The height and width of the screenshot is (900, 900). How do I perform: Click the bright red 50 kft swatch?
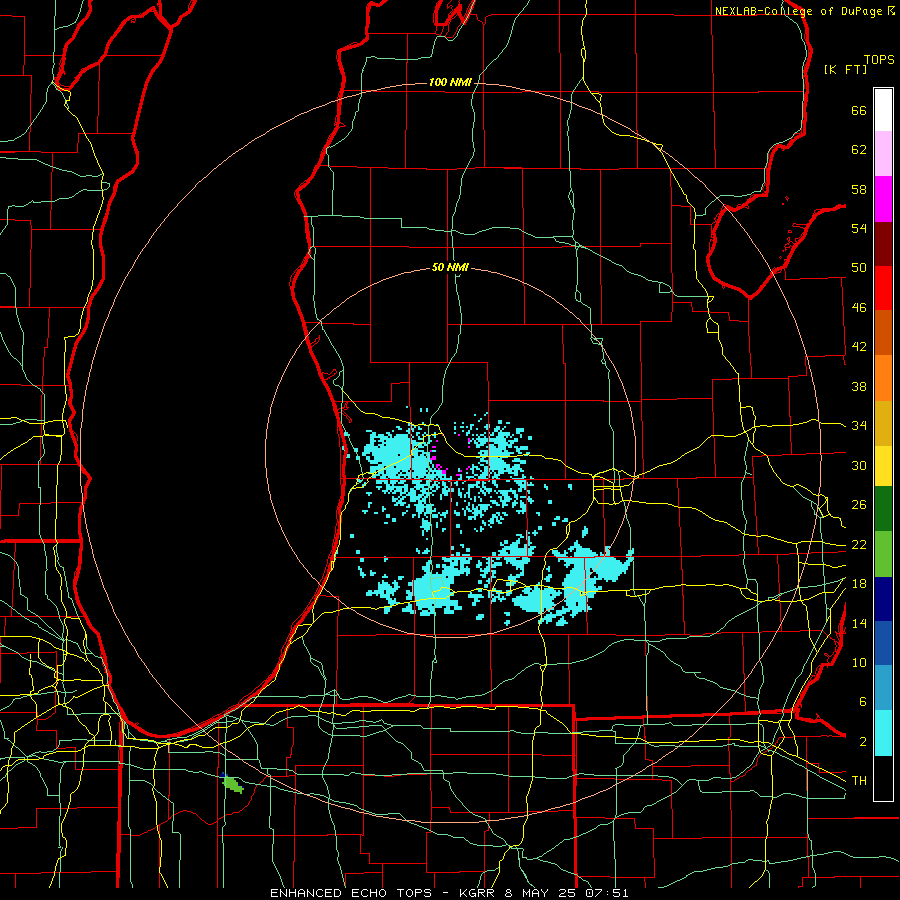883,288
